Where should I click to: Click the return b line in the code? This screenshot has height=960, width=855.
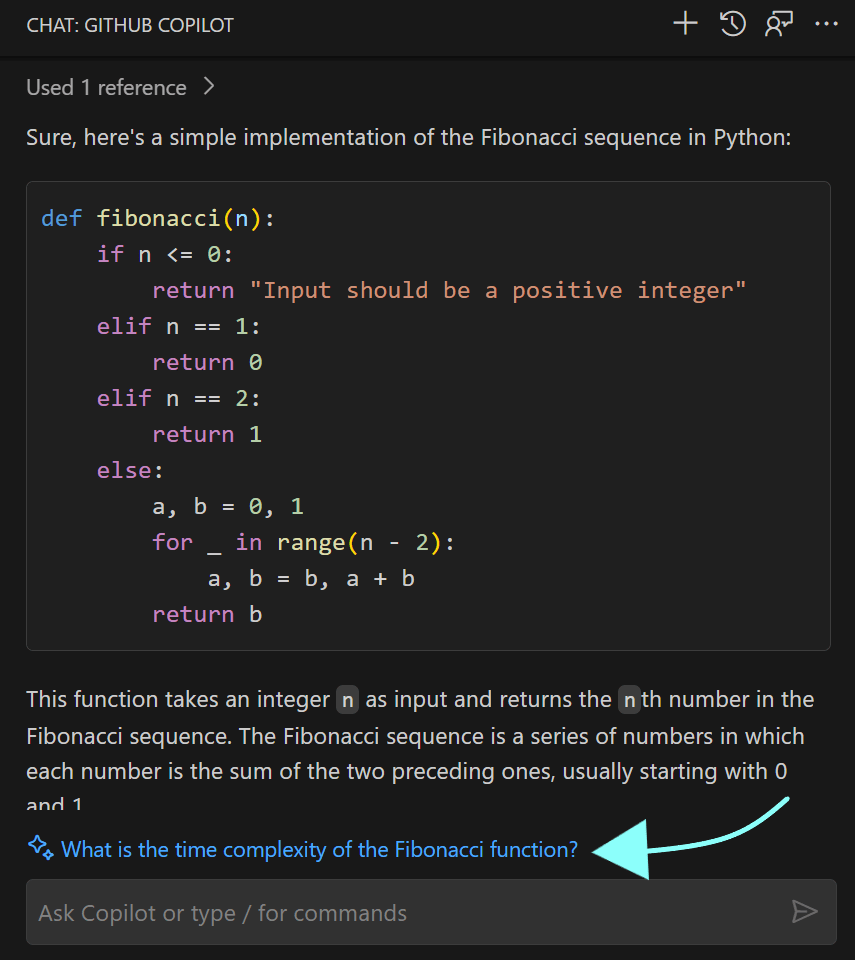[205, 614]
